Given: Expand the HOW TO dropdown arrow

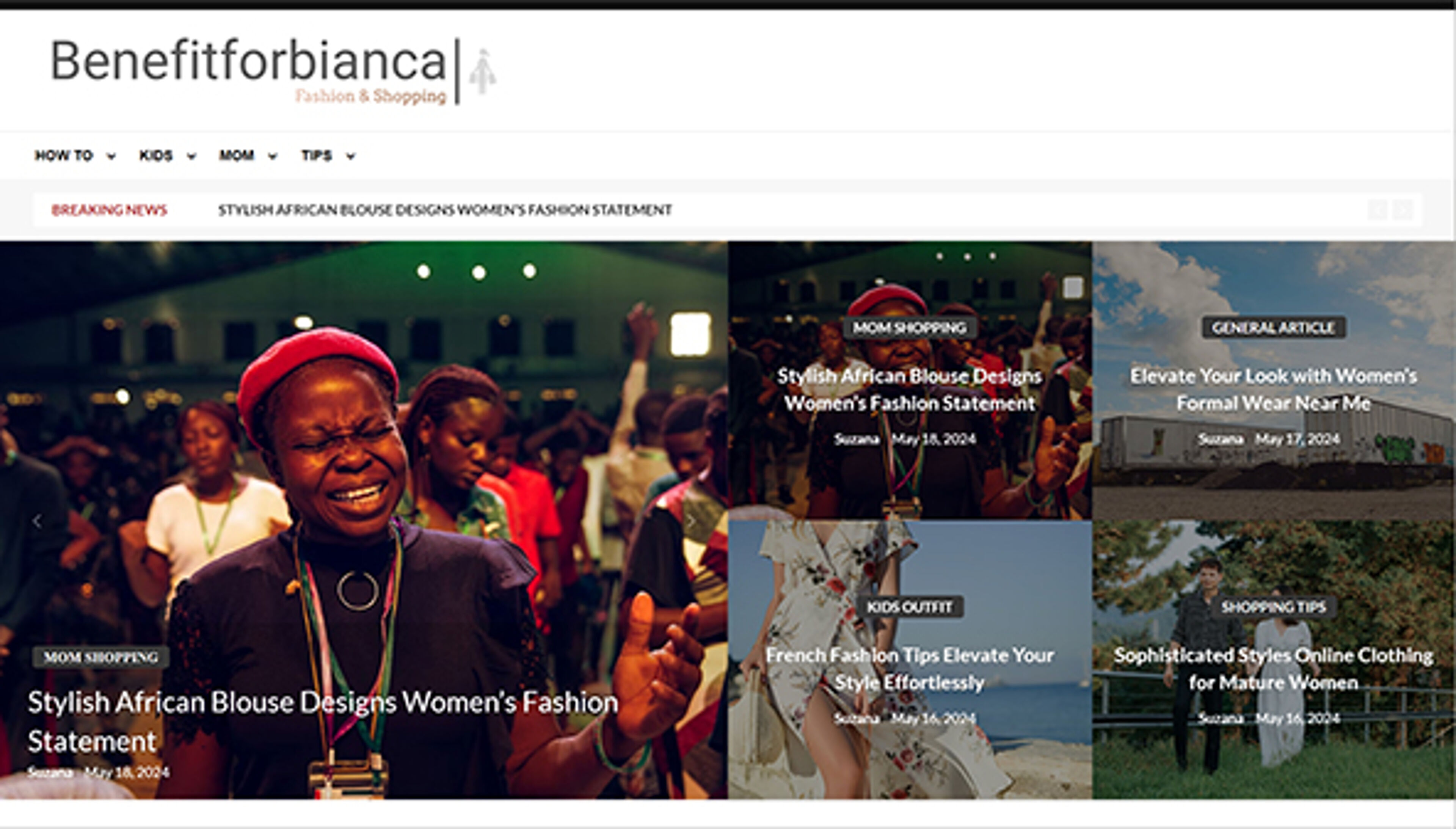Looking at the screenshot, I should point(111,156).
